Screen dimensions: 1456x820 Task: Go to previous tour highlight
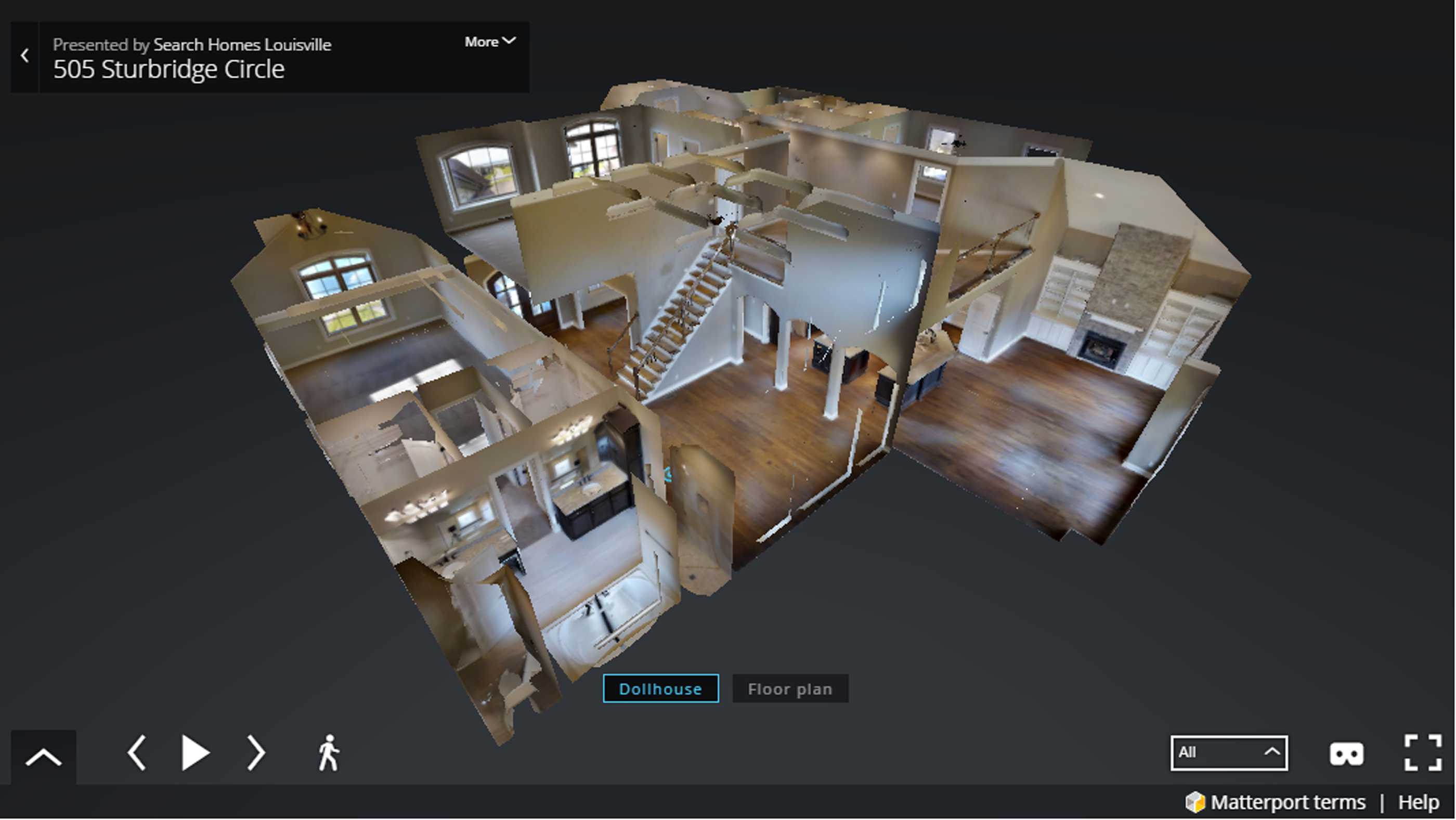coord(137,753)
